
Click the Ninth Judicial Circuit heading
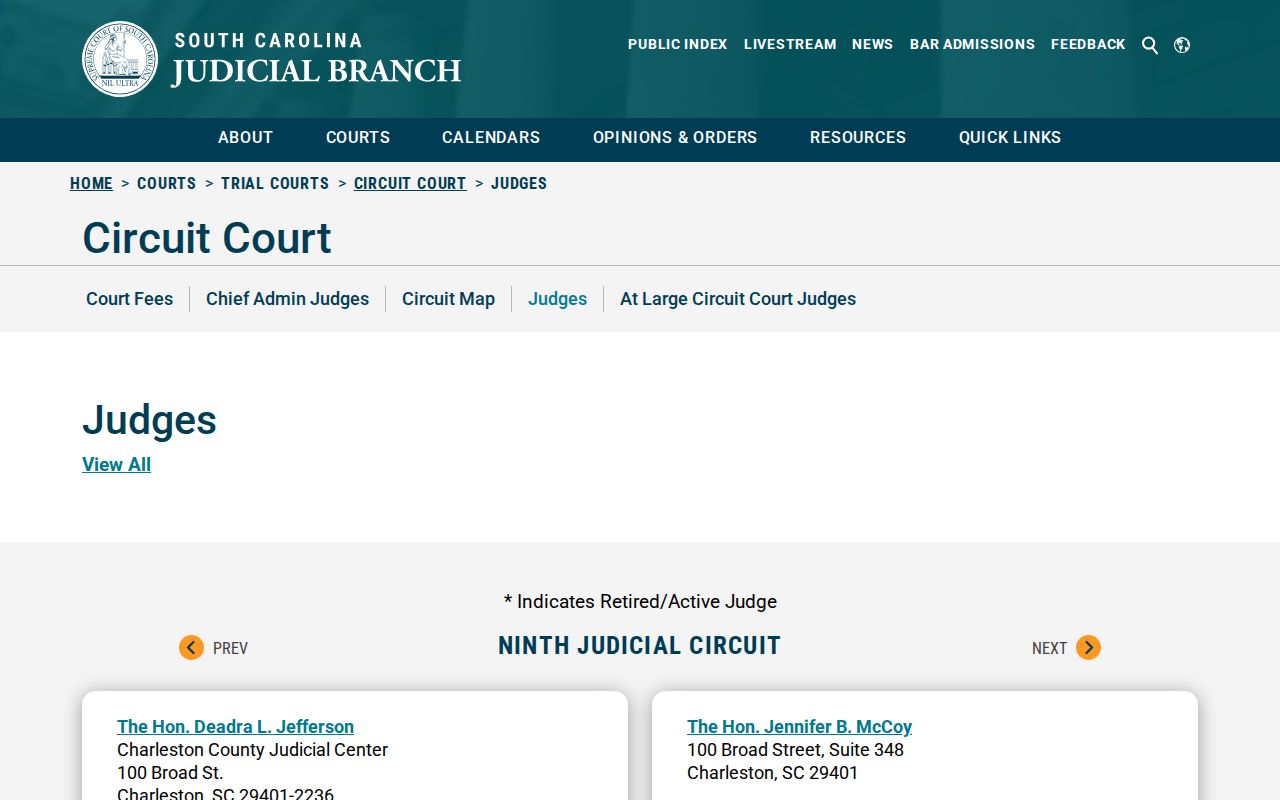(x=639, y=646)
